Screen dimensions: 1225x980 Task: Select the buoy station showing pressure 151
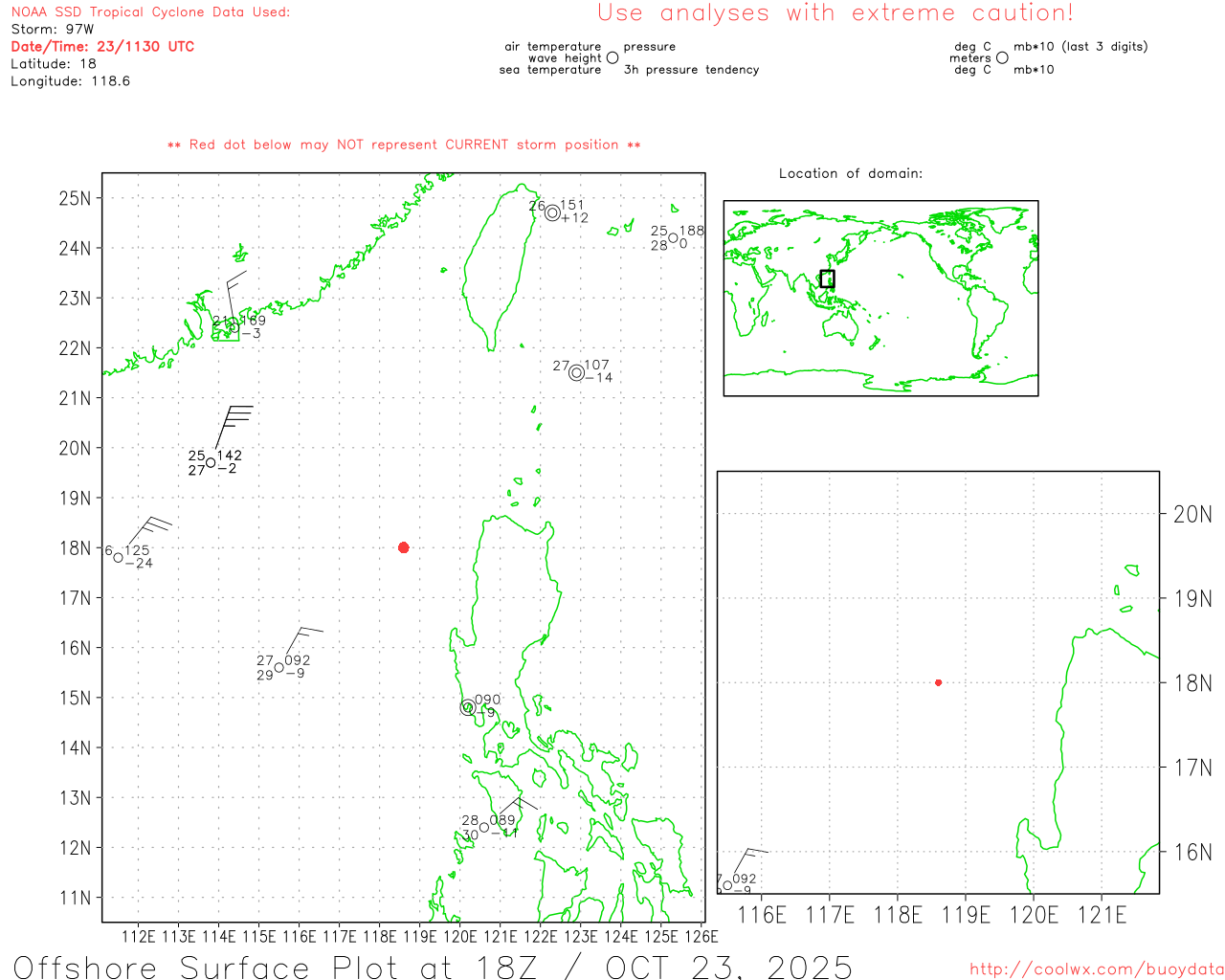coord(552,212)
